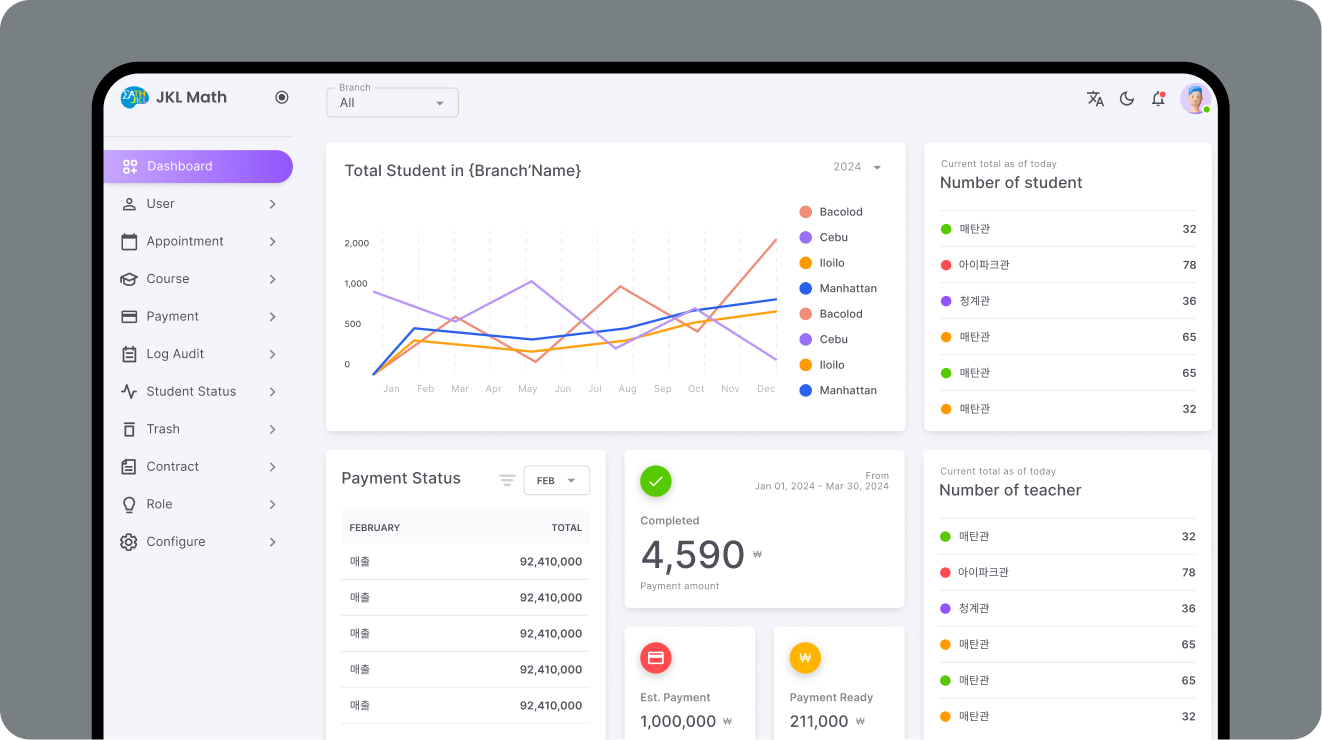Click the sidebar collapse circle next to JKL Math

pyautogui.click(x=282, y=97)
